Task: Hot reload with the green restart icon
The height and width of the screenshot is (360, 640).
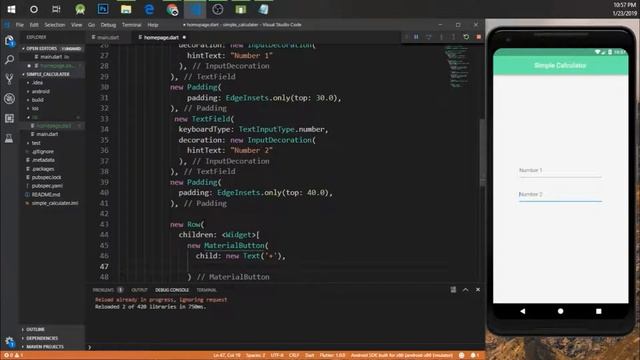Action: (466, 37)
